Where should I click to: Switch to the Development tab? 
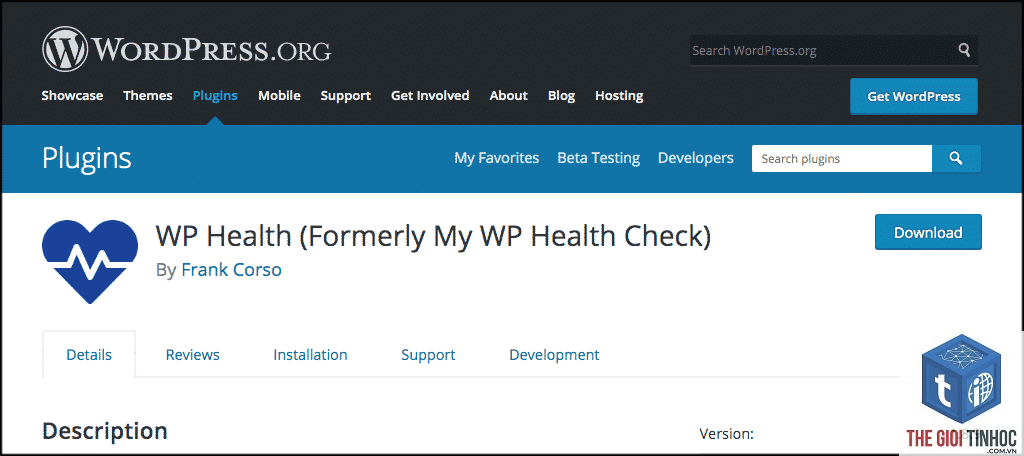tap(554, 355)
